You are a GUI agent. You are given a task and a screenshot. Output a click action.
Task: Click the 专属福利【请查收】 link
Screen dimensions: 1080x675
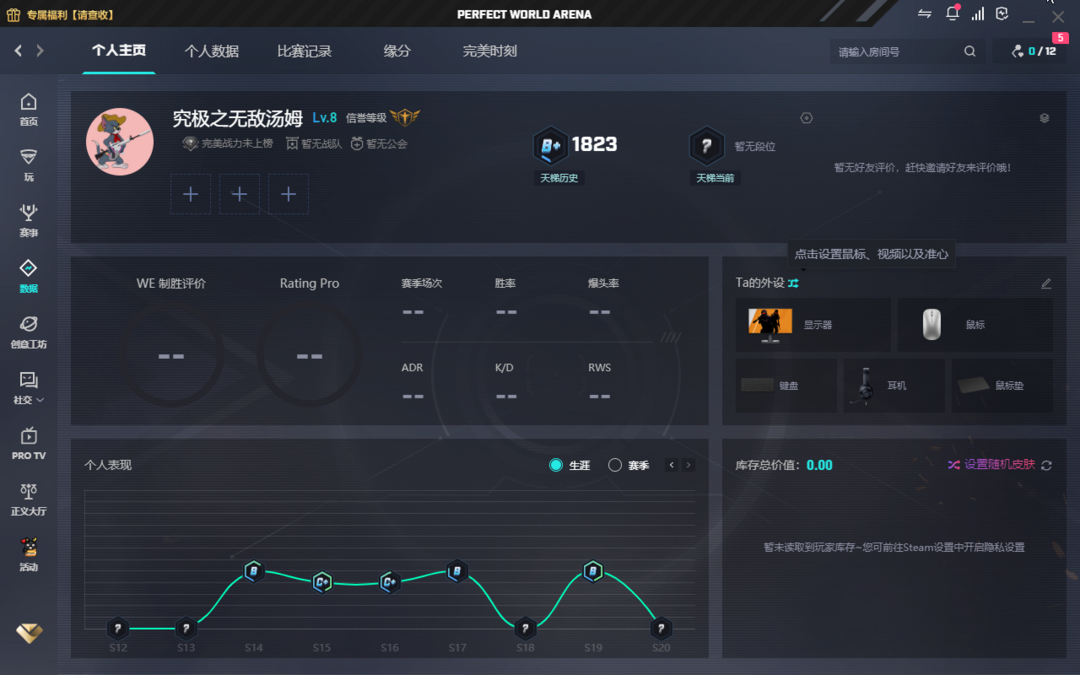pyautogui.click(x=70, y=14)
